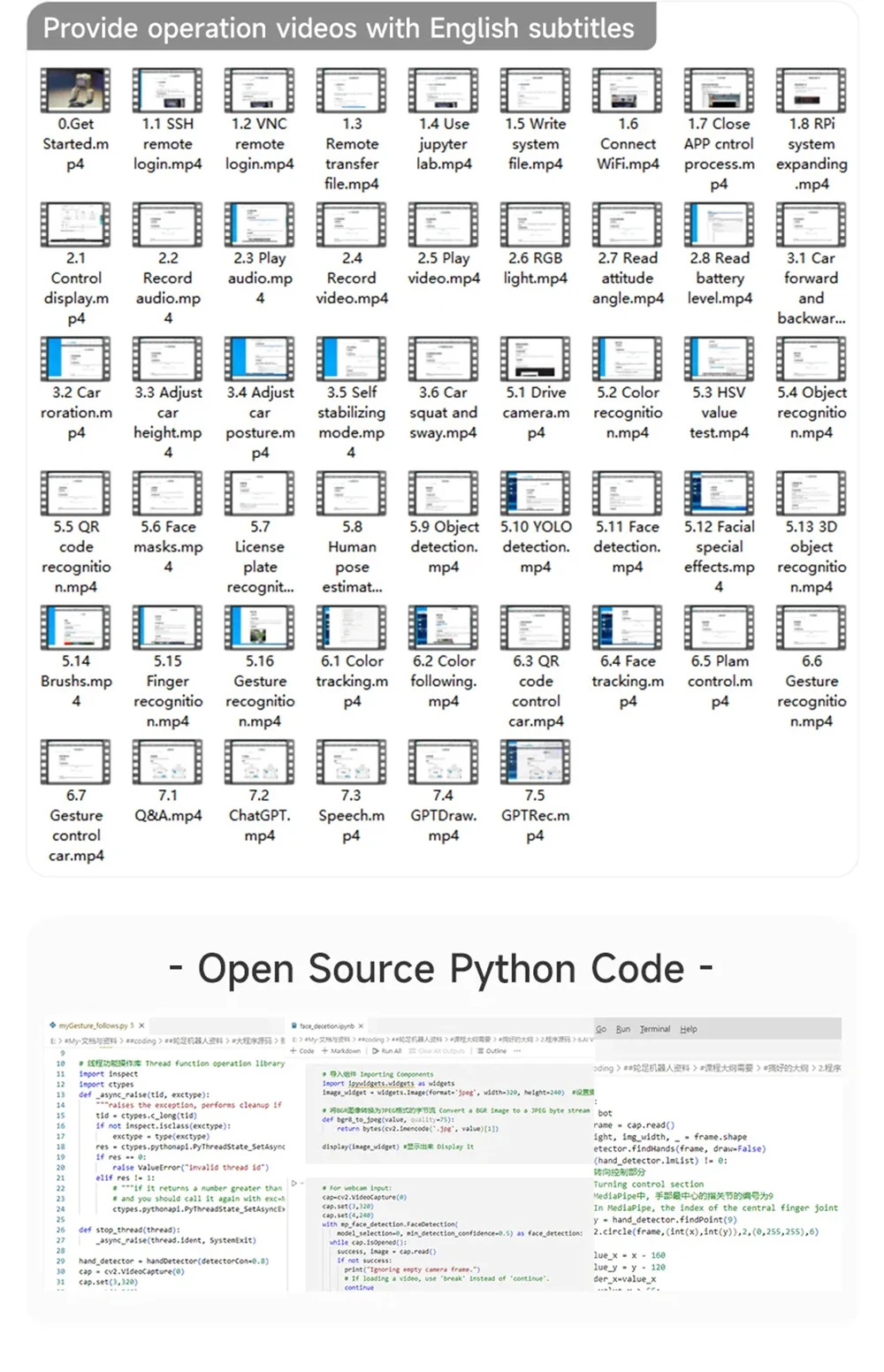Select 5.8 Human pose estimation video icon
Screen dimensions: 884x1372
pyautogui.click(x=352, y=493)
